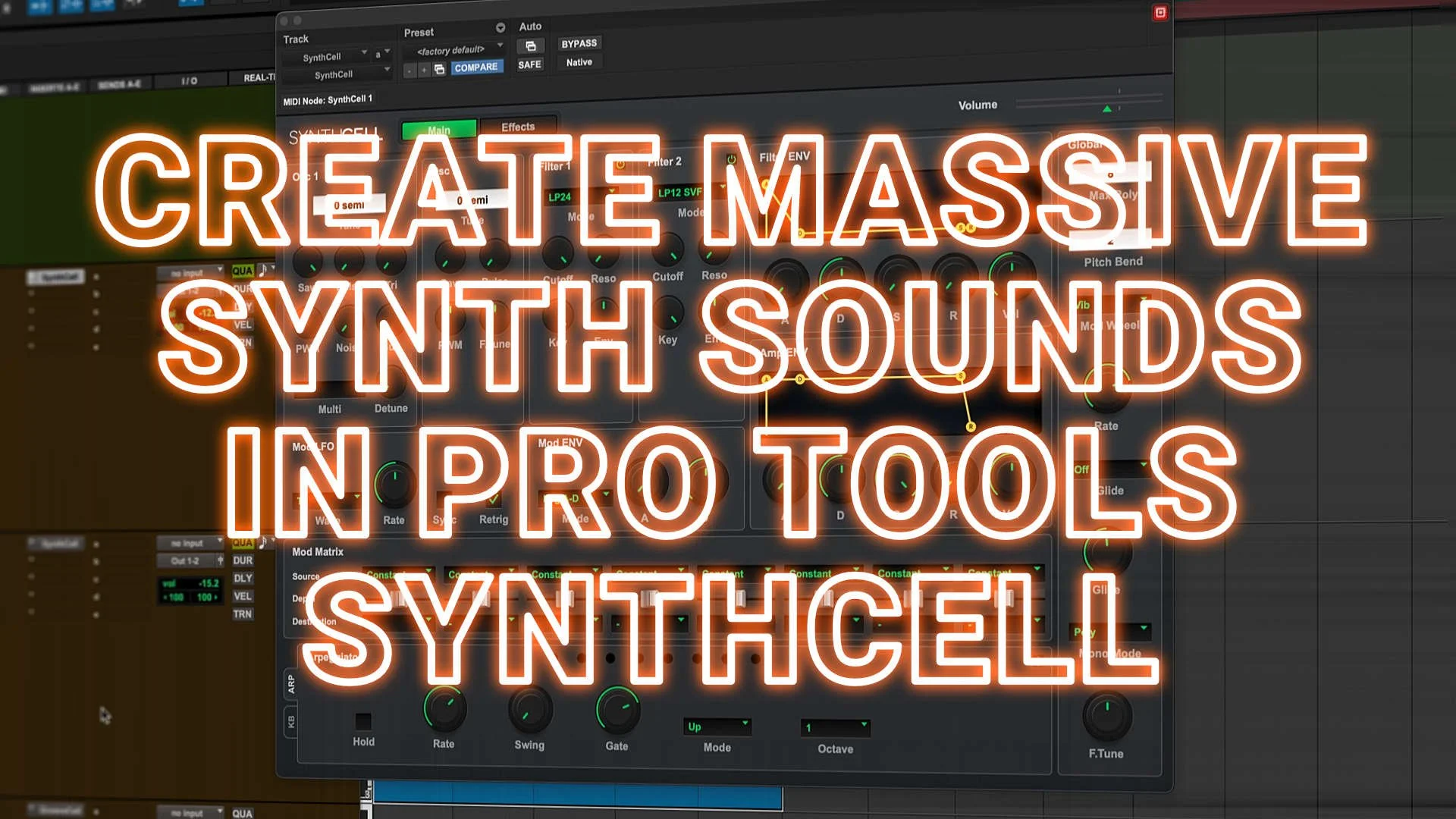1456x819 pixels.
Task: Open the Auto automation enable icon
Action: (x=530, y=46)
